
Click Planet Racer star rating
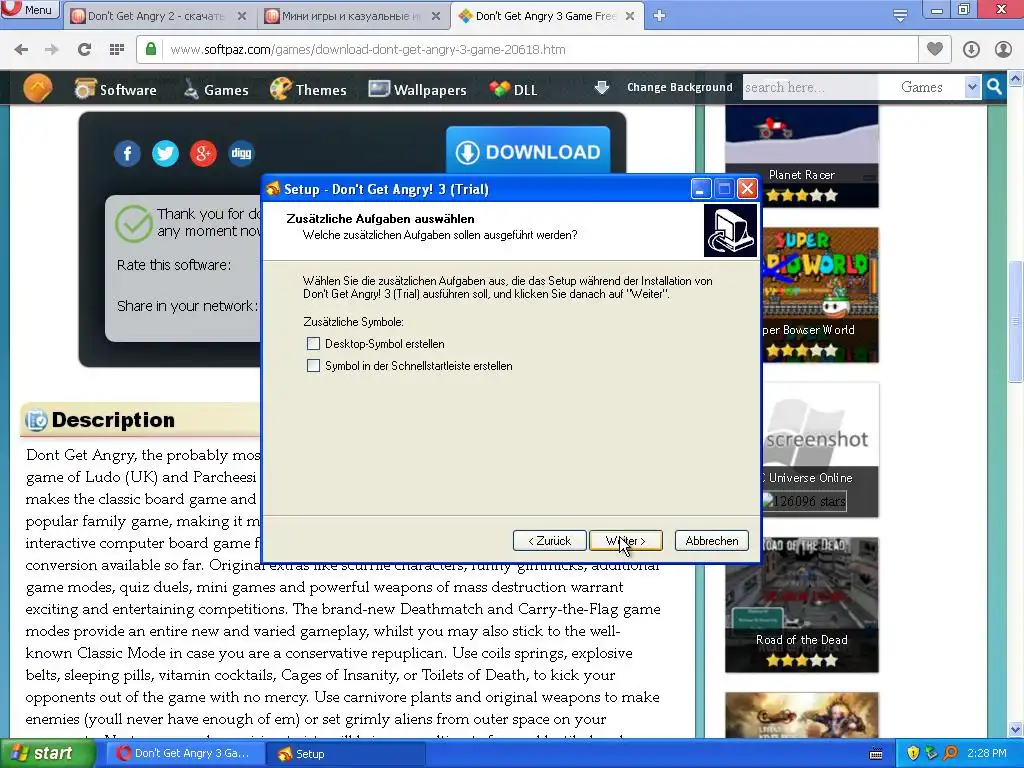point(801,195)
